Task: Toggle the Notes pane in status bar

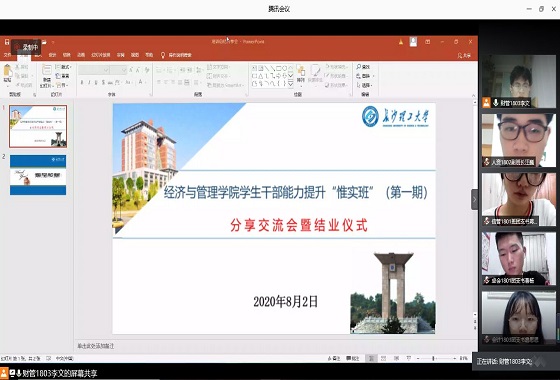Action: tap(334, 358)
